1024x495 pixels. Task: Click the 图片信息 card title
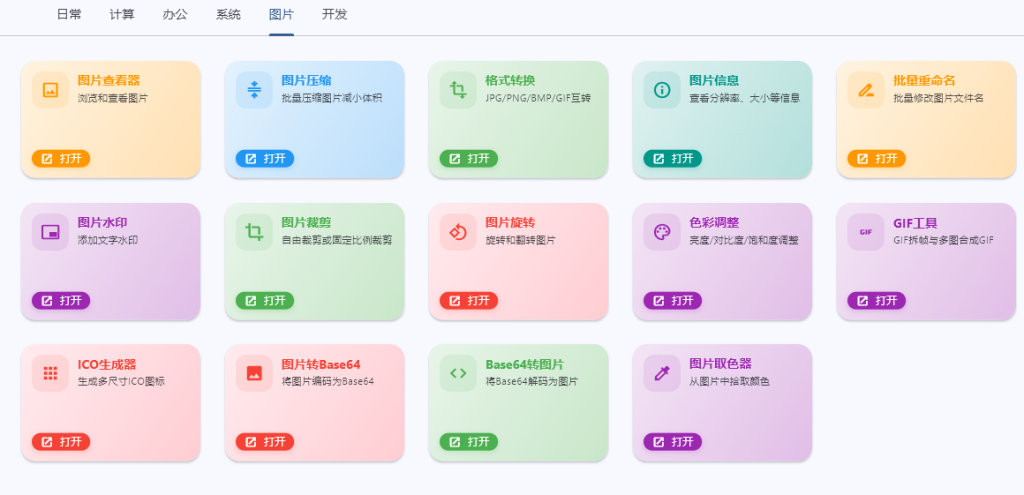coord(714,80)
